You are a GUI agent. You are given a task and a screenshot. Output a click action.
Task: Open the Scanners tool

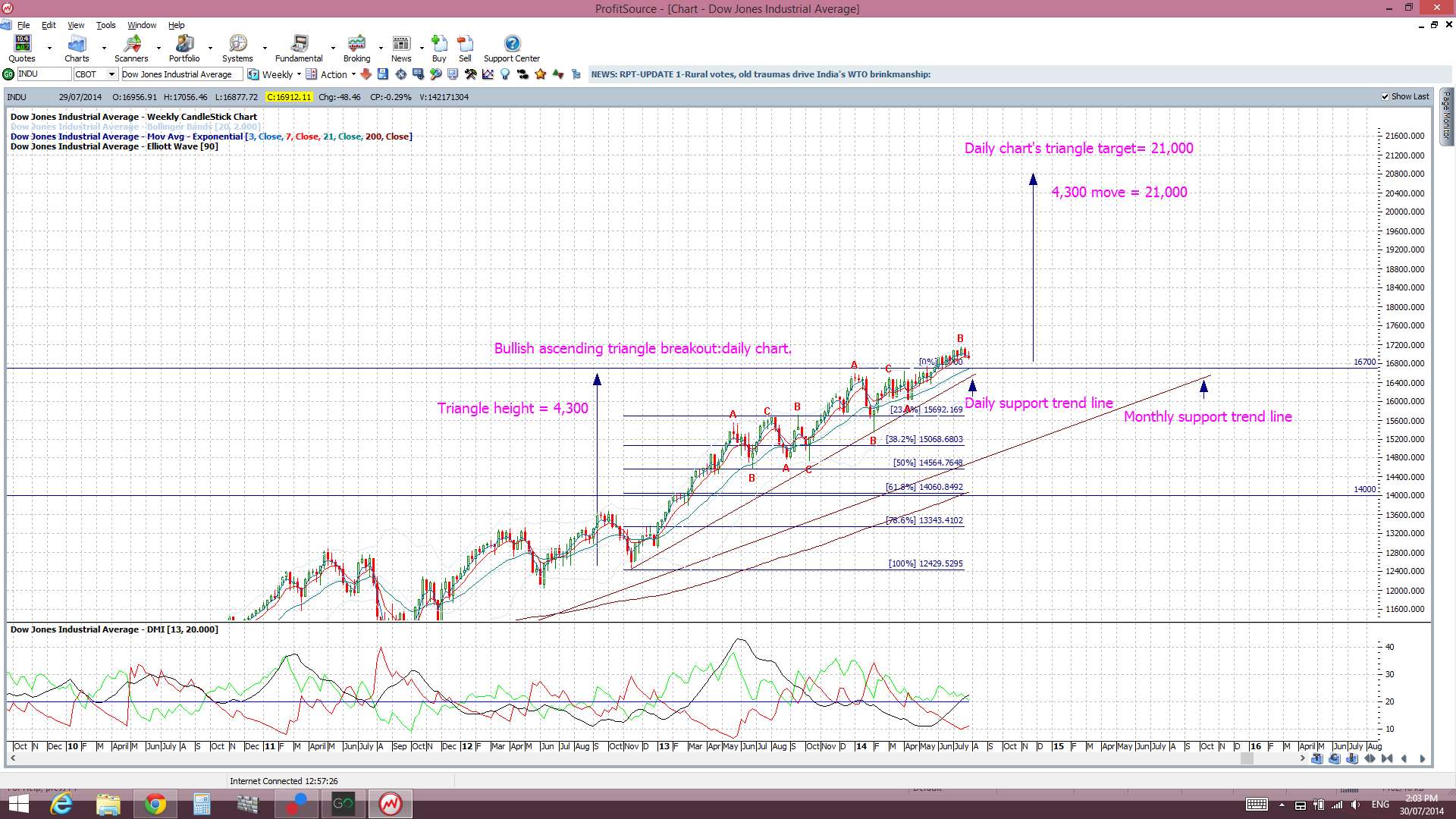point(131,49)
